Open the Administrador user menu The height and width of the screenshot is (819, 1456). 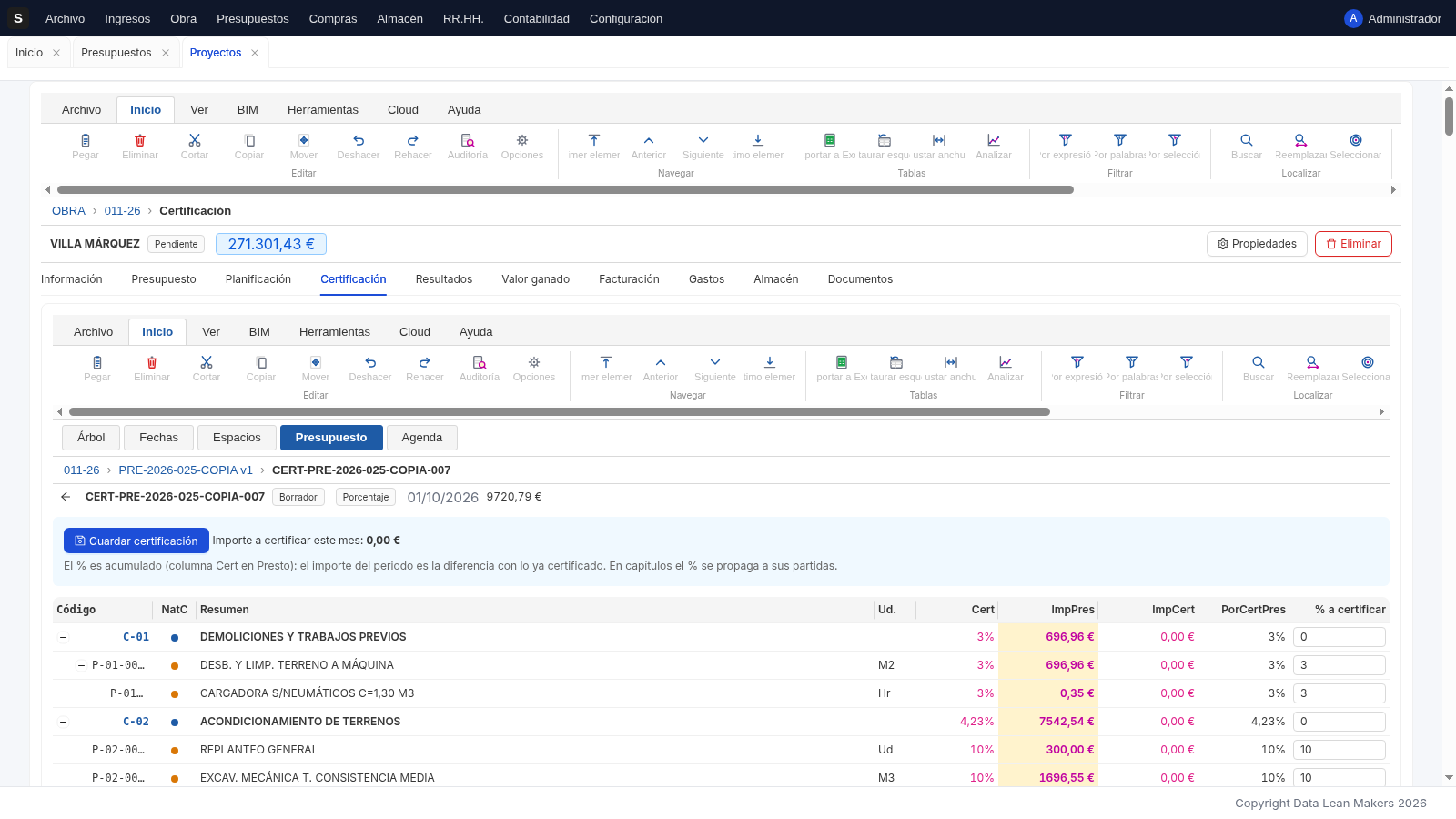[1392, 18]
